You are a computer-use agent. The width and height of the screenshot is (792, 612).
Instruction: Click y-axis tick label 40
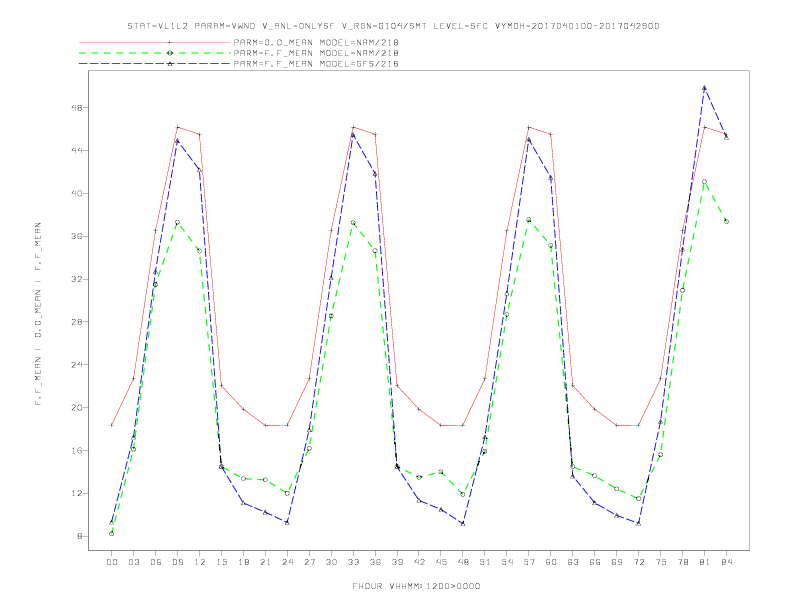click(x=77, y=193)
